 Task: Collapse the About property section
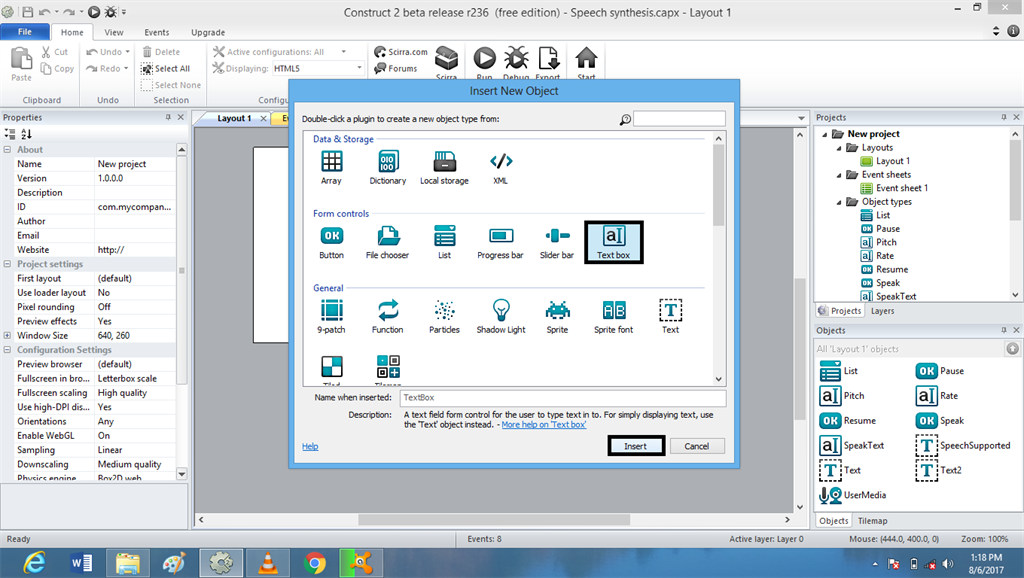[x=7, y=150]
